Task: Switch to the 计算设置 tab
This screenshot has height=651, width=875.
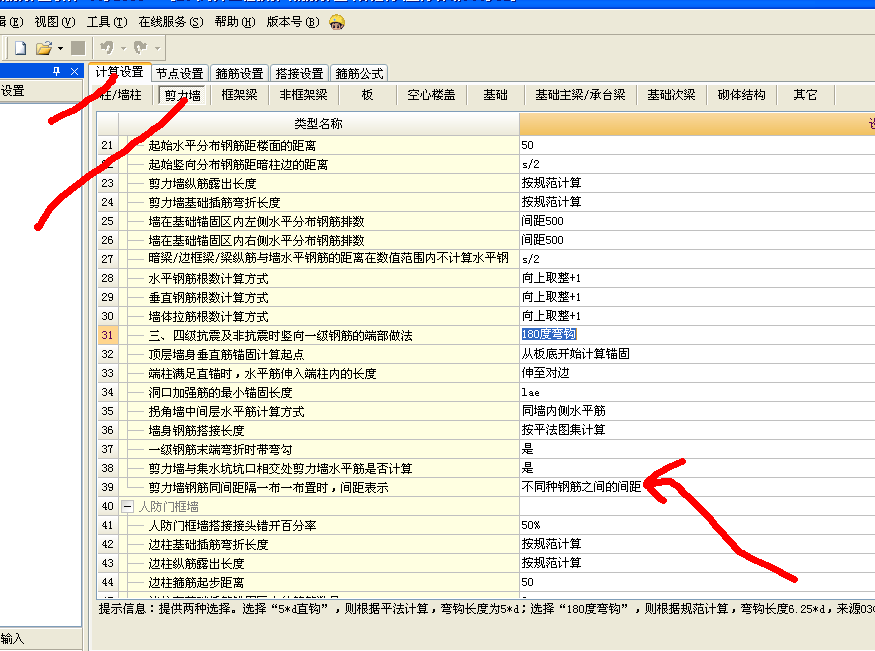Action: tap(119, 73)
